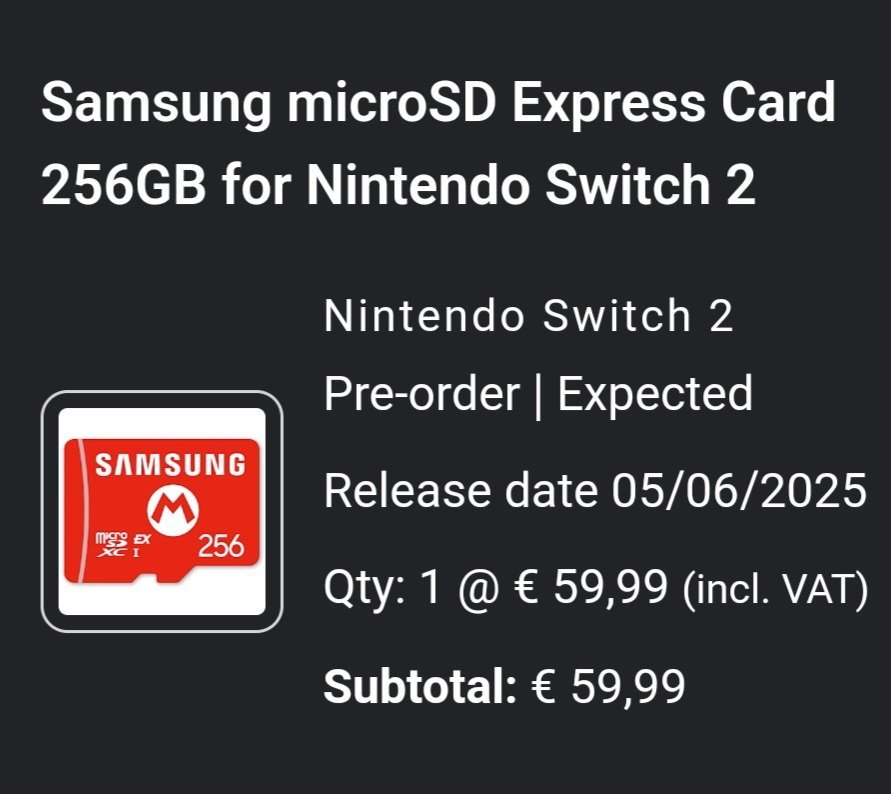The image size is (891, 794).
Task: Click the vertical divider between Pre-order and Expected
Action: (x=538, y=395)
